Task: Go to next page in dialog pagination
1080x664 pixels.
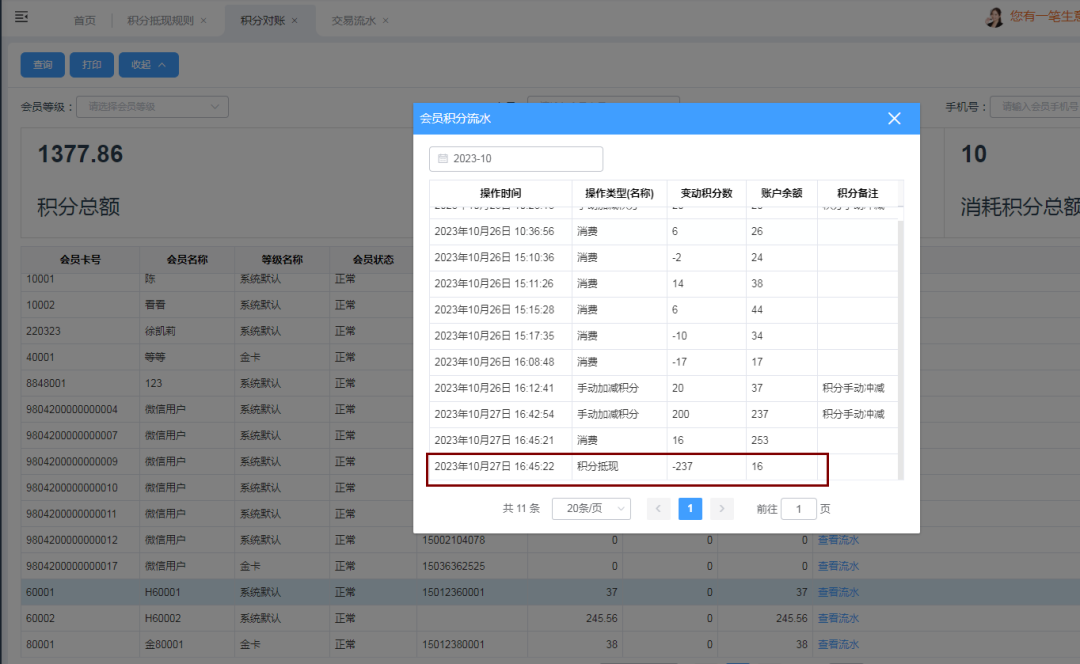Action: [722, 508]
